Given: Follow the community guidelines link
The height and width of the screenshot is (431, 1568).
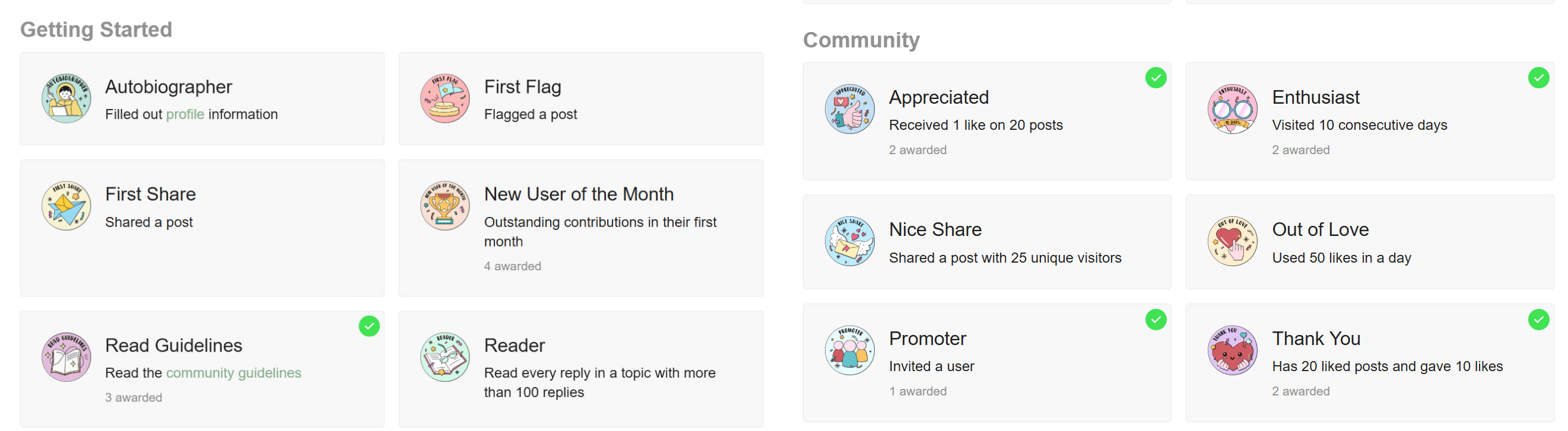Looking at the screenshot, I should pyautogui.click(x=234, y=373).
